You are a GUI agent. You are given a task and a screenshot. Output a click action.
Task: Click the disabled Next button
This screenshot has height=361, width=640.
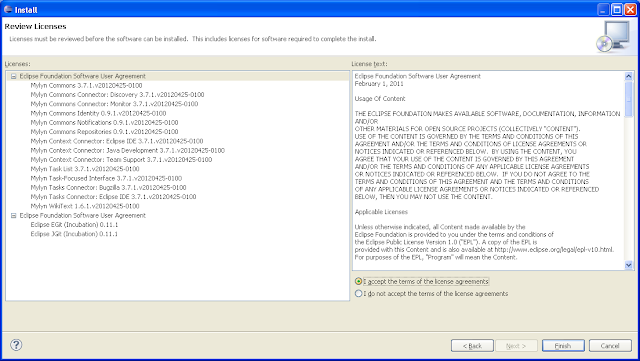tap(516, 345)
